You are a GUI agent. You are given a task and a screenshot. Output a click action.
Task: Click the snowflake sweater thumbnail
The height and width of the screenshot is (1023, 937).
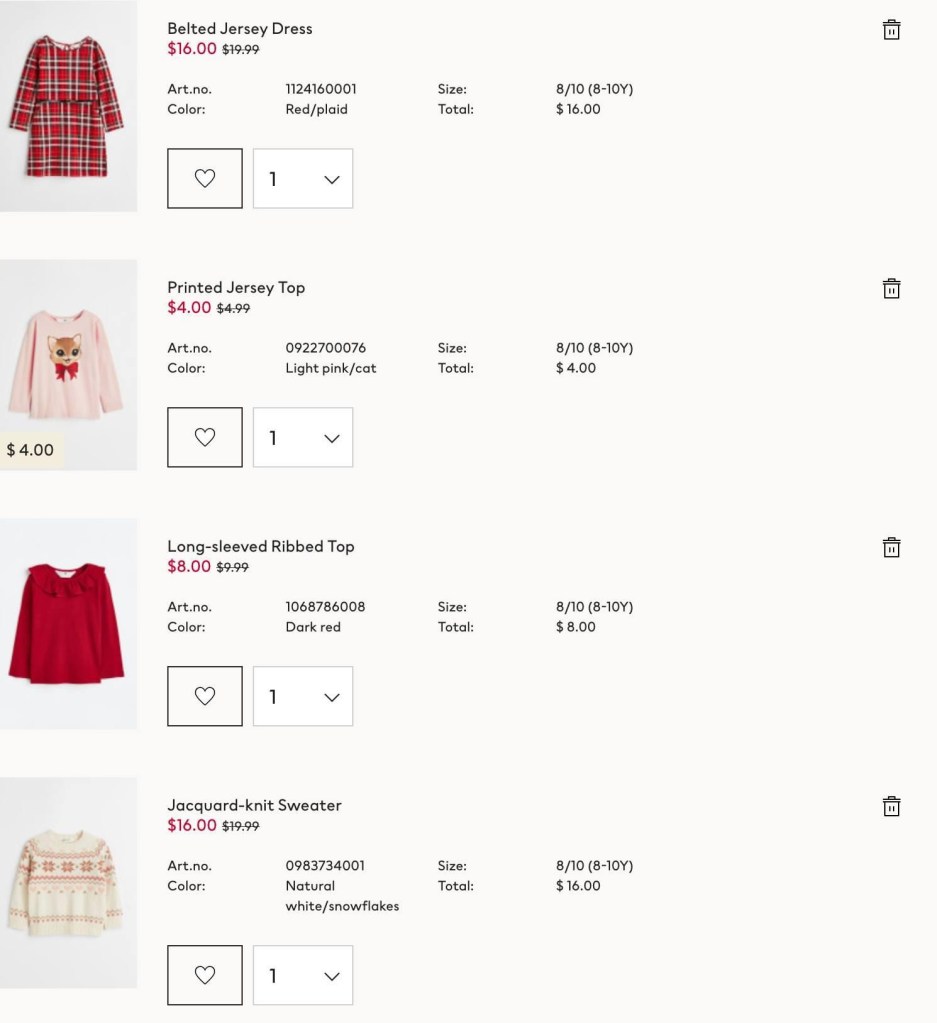69,883
